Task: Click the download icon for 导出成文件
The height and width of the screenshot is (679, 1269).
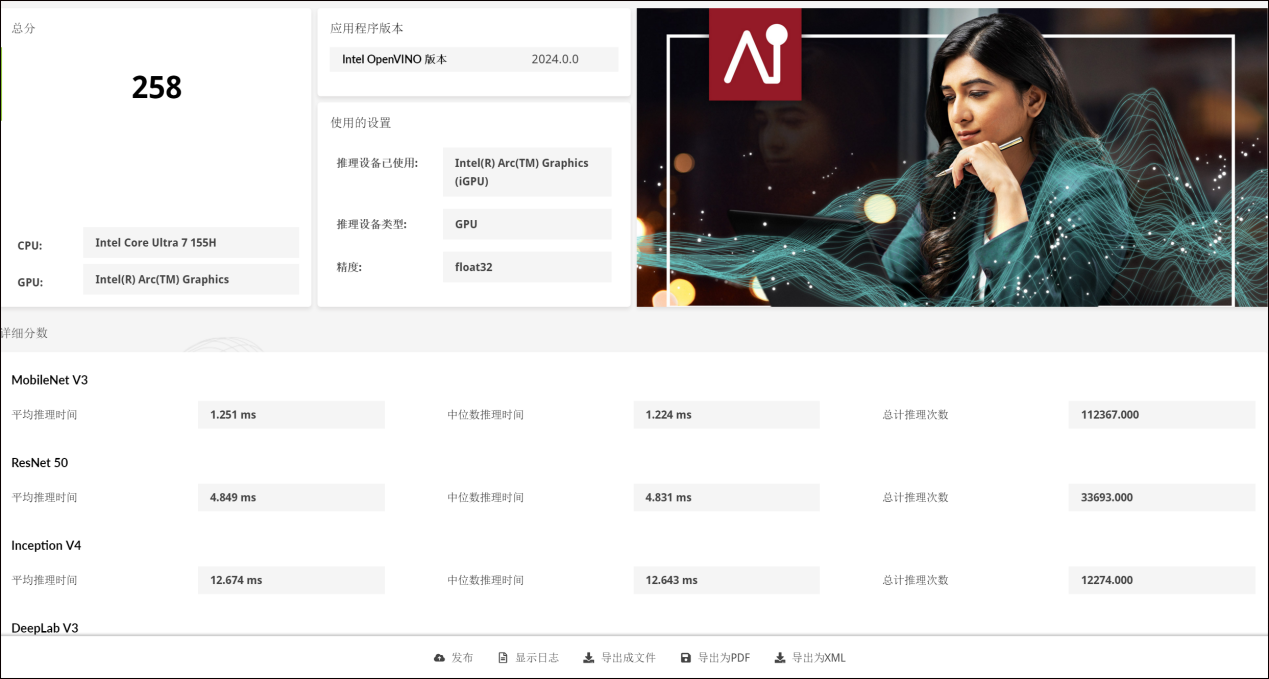Action: coord(589,658)
